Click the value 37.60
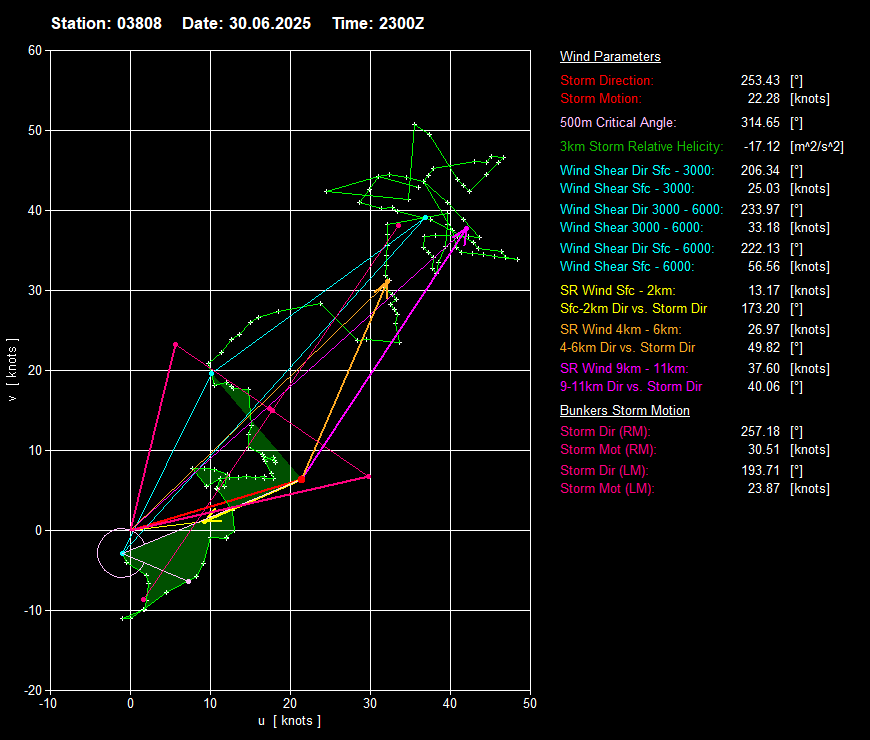 763,369
